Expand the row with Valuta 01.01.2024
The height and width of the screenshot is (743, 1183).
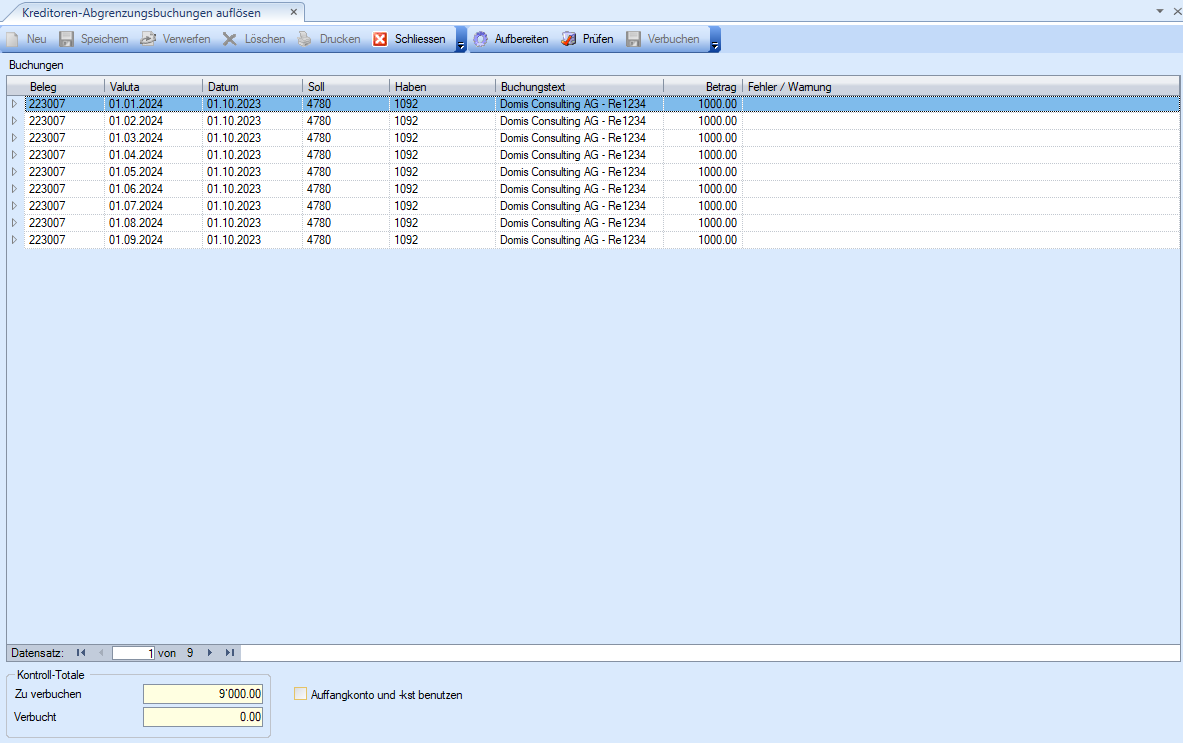[14, 104]
